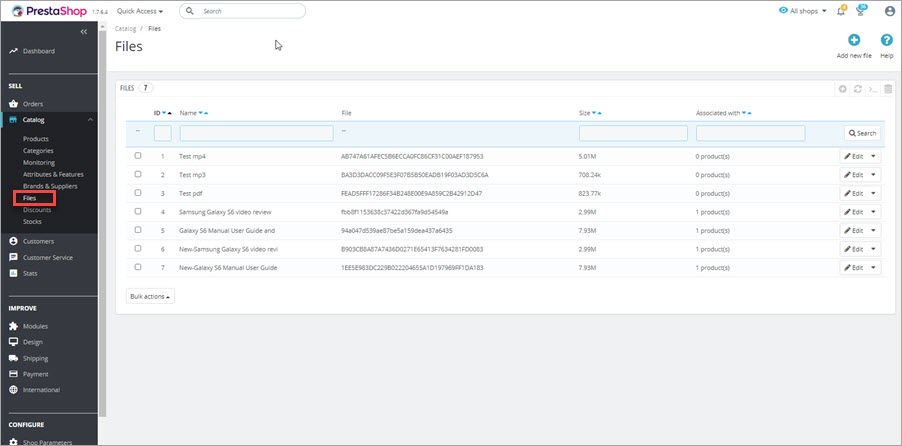902x446 pixels.
Task: Open the Quick Access dropdown
Action: [140, 11]
